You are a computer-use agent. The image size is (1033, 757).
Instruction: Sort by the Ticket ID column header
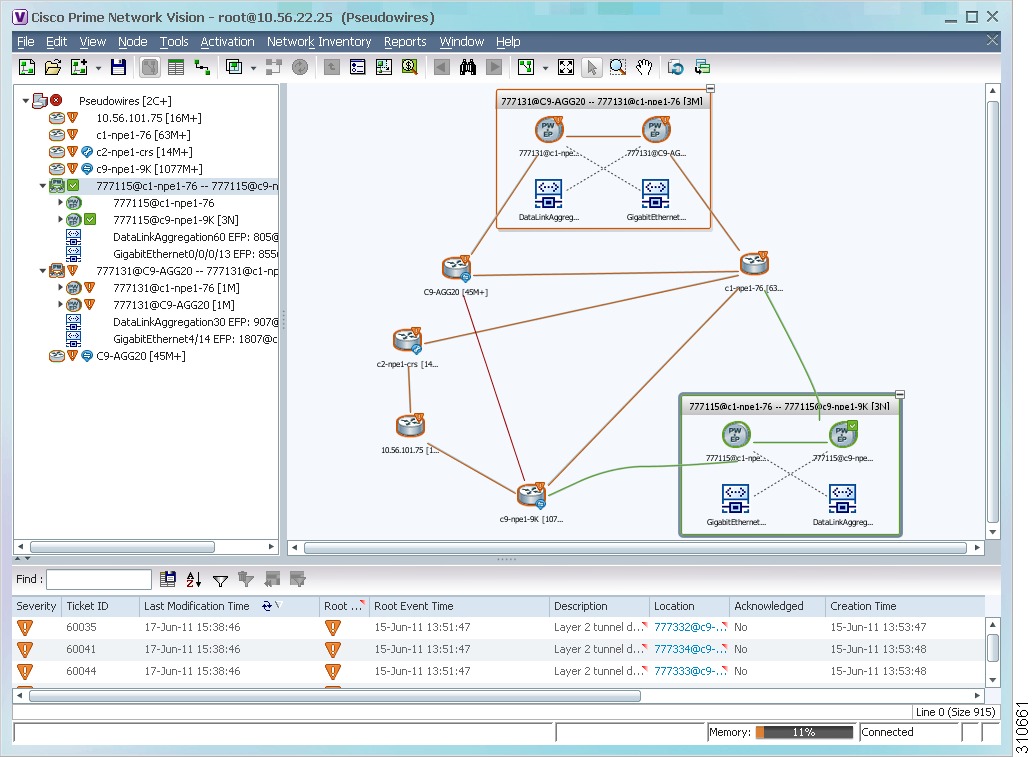click(100, 606)
